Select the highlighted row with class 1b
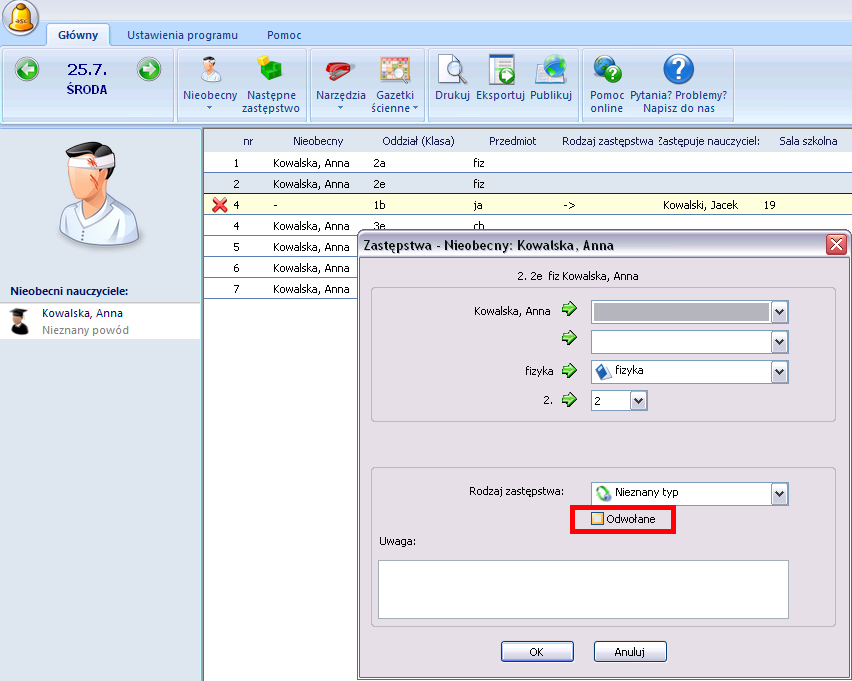 pos(528,205)
